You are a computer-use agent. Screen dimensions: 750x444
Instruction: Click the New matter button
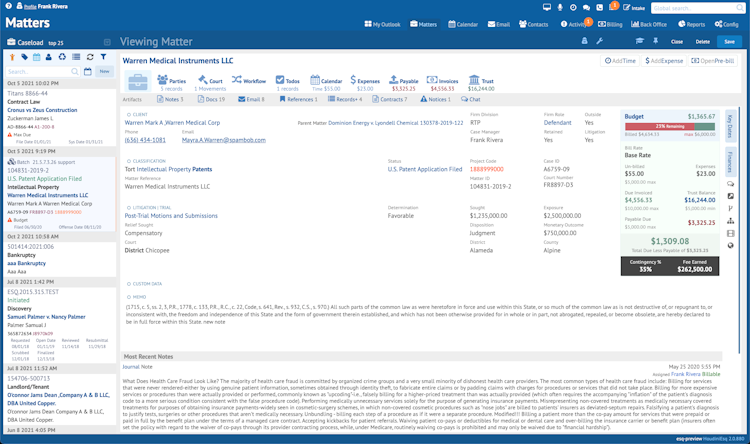[104, 71]
